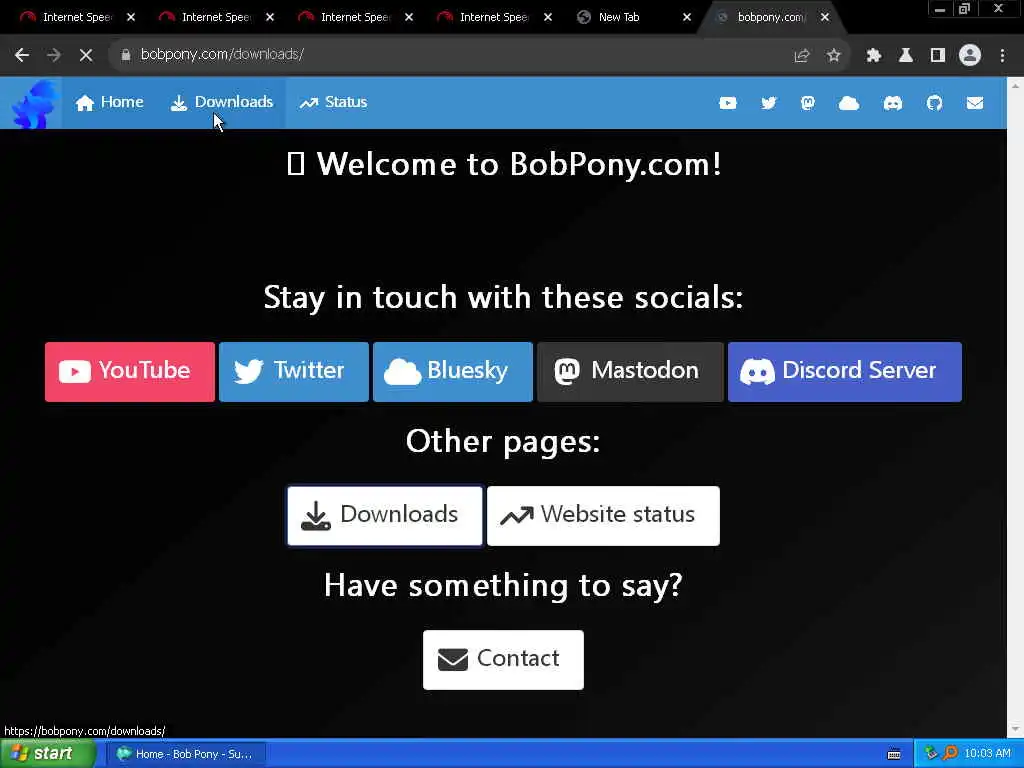Visit the Twitter social button

pos(294,372)
